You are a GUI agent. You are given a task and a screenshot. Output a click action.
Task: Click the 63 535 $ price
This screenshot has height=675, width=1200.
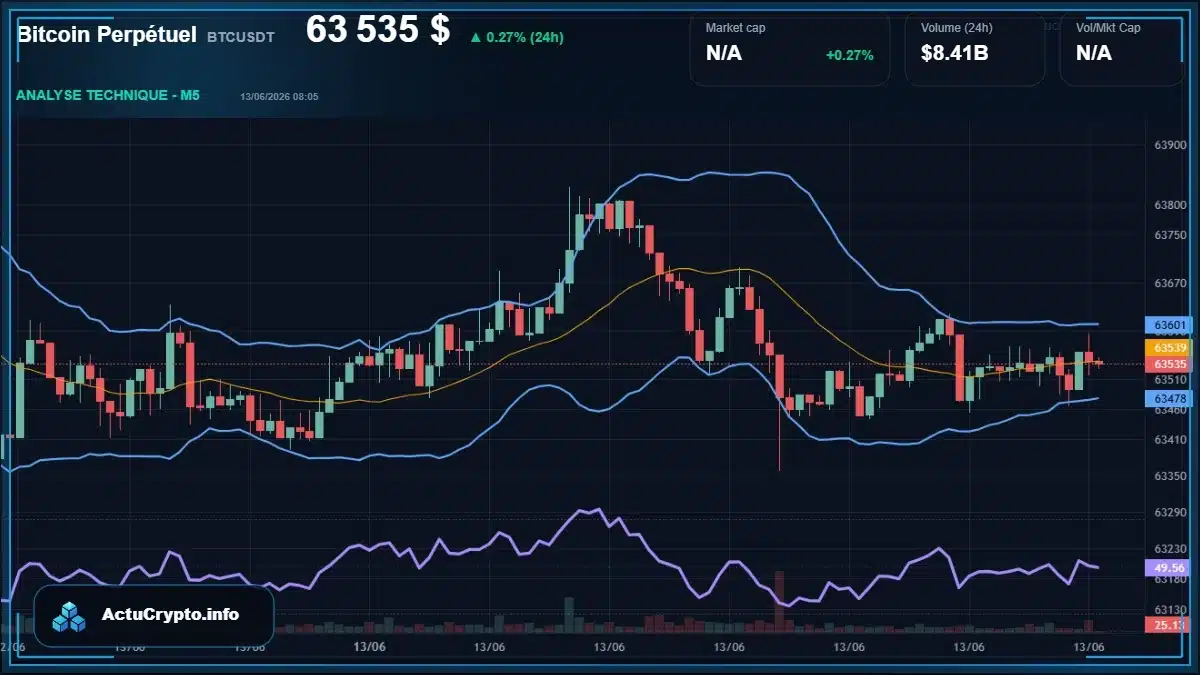click(378, 29)
